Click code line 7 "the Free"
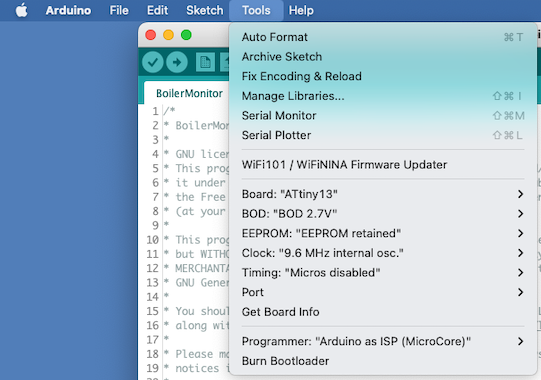541x380 pixels. click(x=196, y=197)
